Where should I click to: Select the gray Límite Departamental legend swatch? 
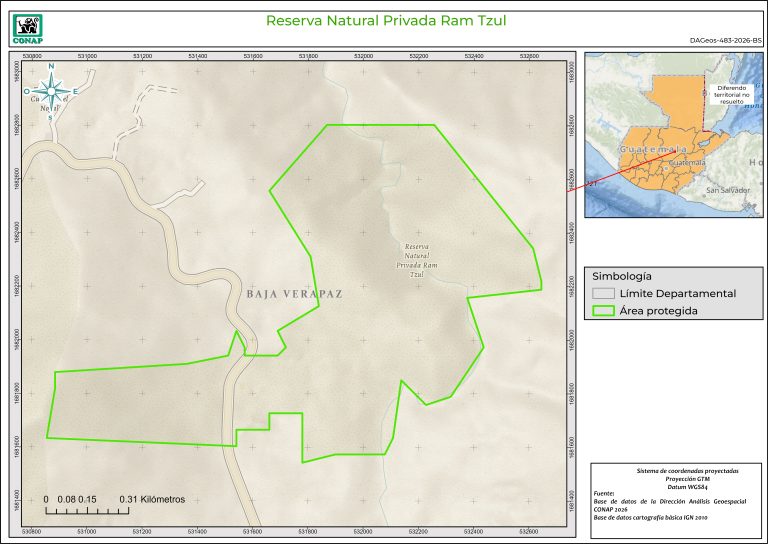click(601, 293)
